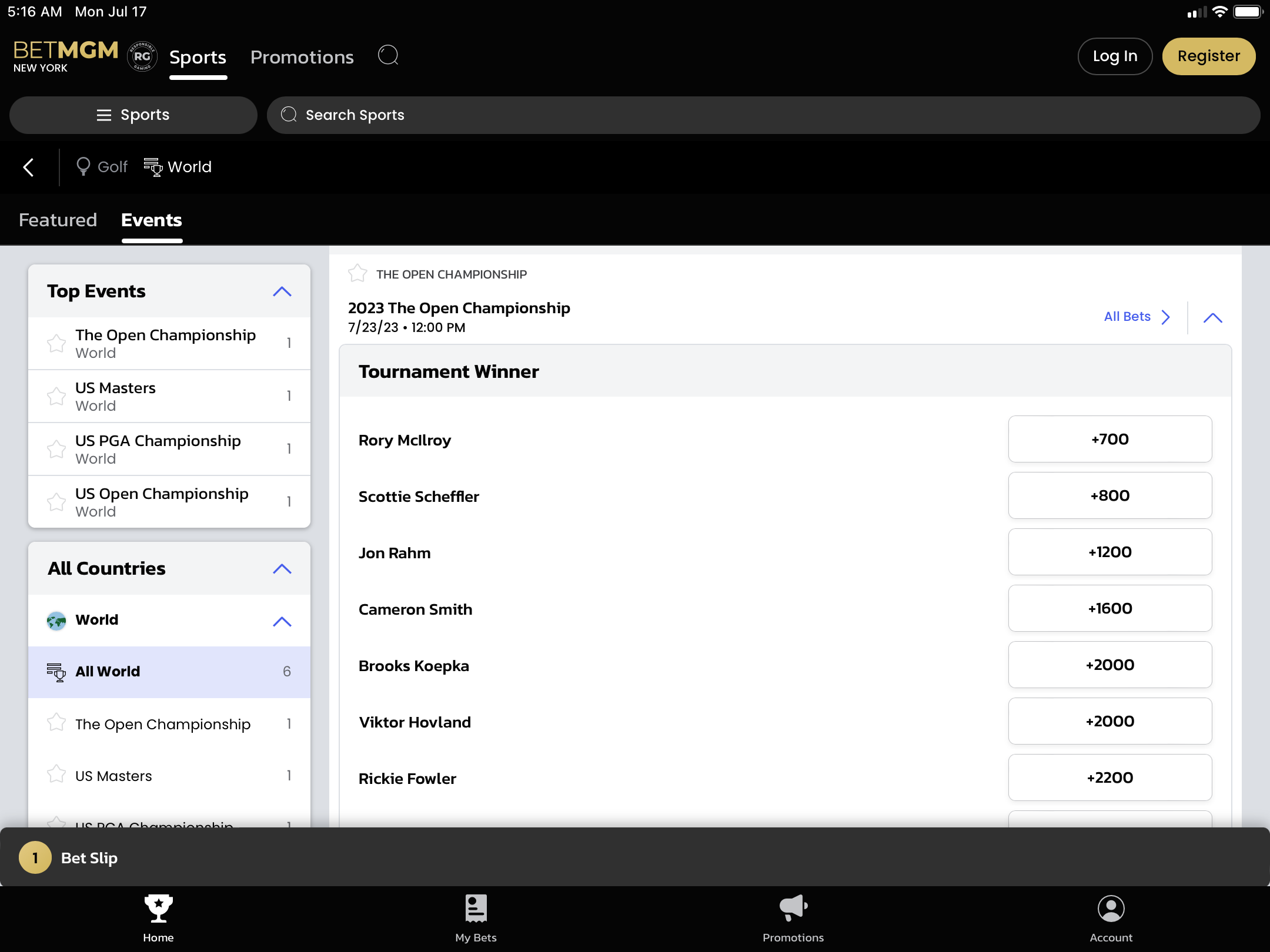Collapse the All Countries section
The height and width of the screenshot is (952, 1270).
[x=282, y=569]
